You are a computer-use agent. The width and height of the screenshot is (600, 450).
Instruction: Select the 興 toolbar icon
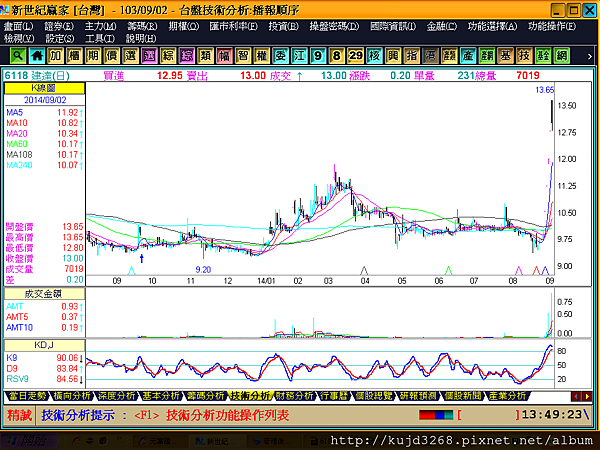coord(393,56)
